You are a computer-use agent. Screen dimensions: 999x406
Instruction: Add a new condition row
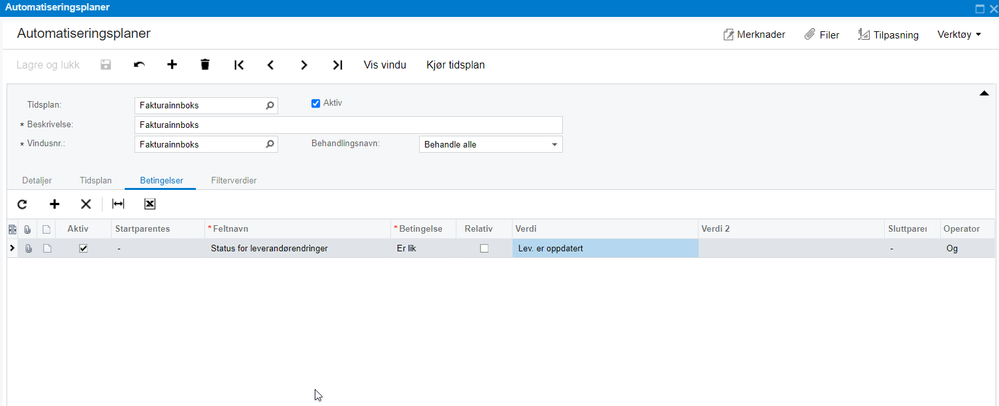(55, 204)
